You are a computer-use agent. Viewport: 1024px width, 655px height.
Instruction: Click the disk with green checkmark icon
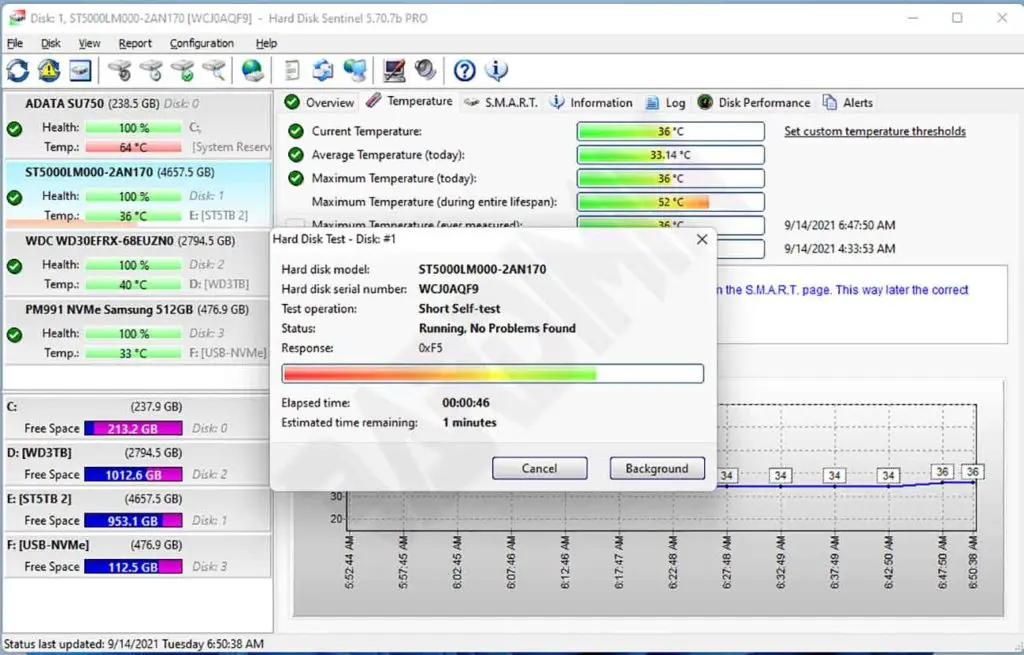coord(184,70)
